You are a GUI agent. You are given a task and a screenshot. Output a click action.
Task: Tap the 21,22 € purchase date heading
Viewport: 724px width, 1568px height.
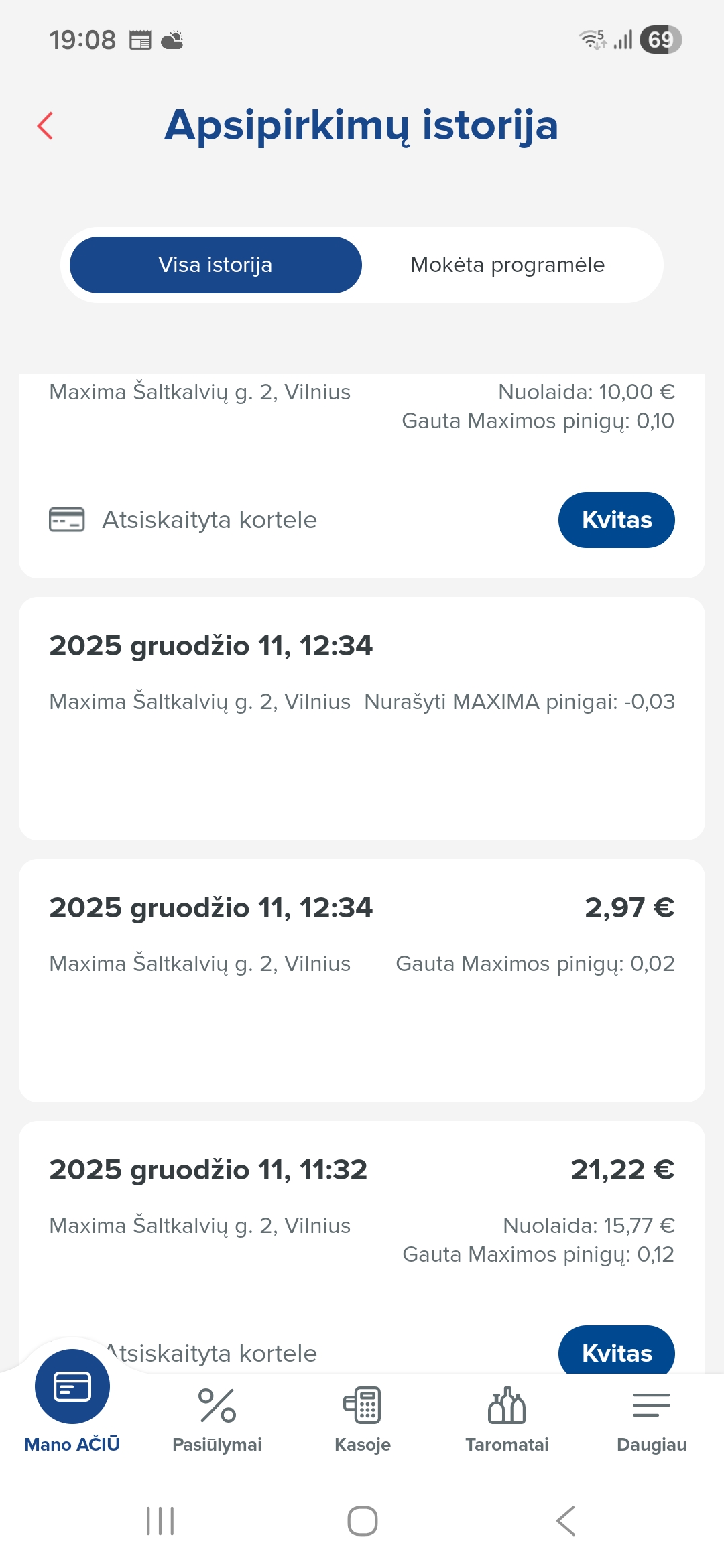[208, 1170]
